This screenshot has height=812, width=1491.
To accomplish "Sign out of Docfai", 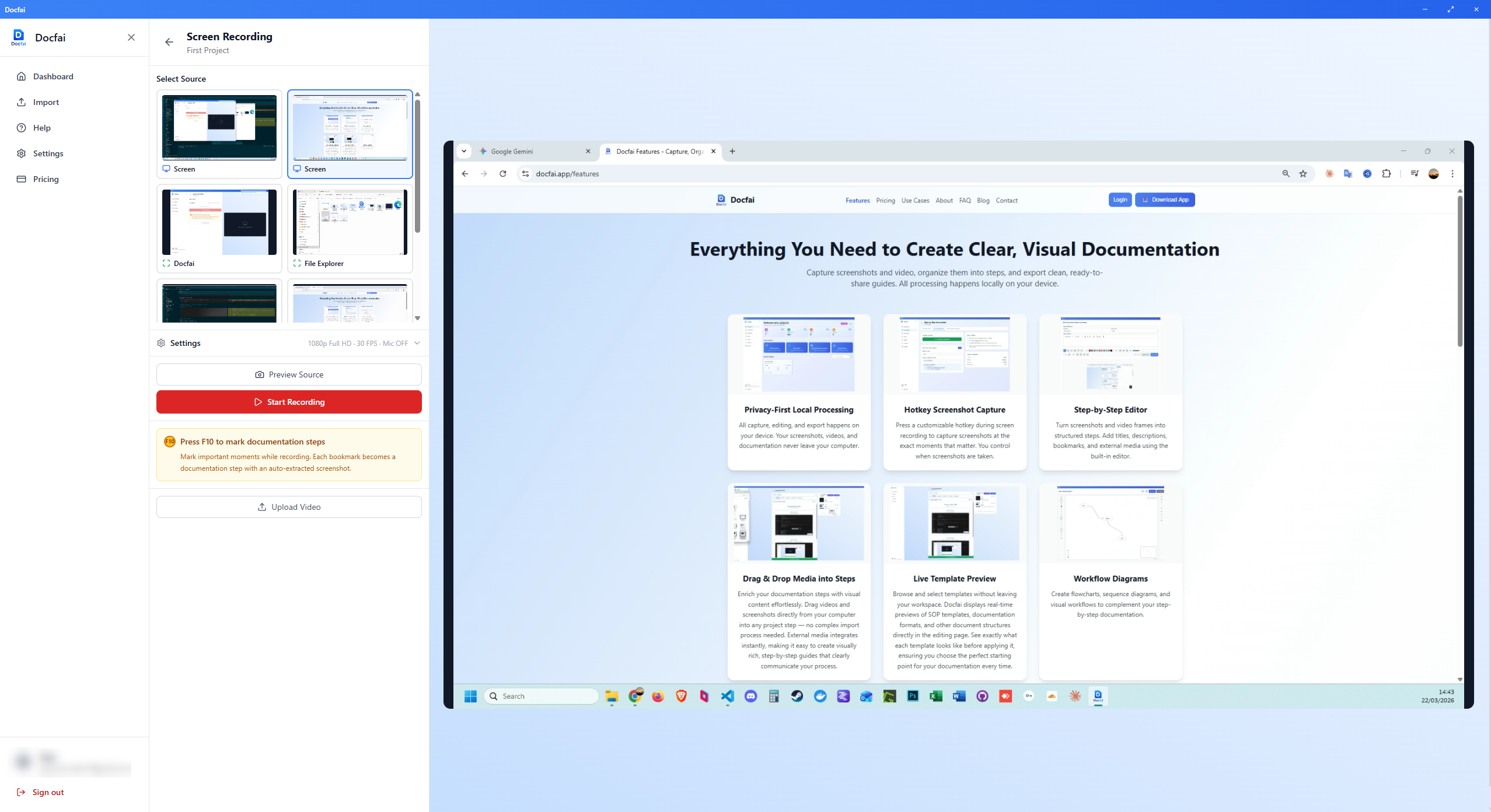I will point(41,792).
